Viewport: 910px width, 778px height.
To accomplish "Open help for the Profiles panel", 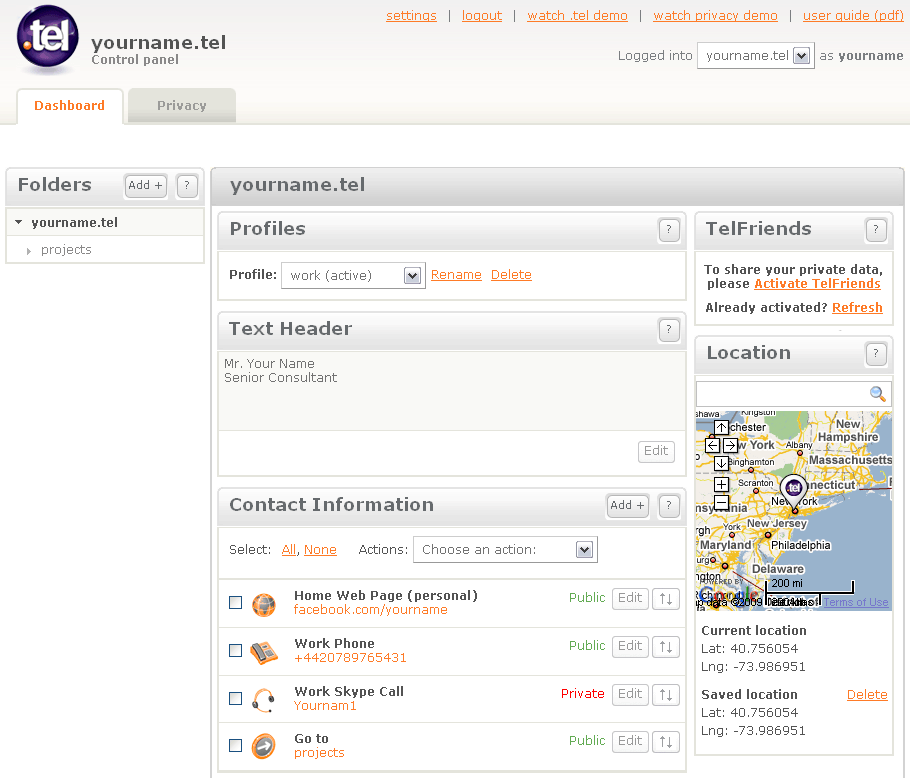I will point(669,231).
